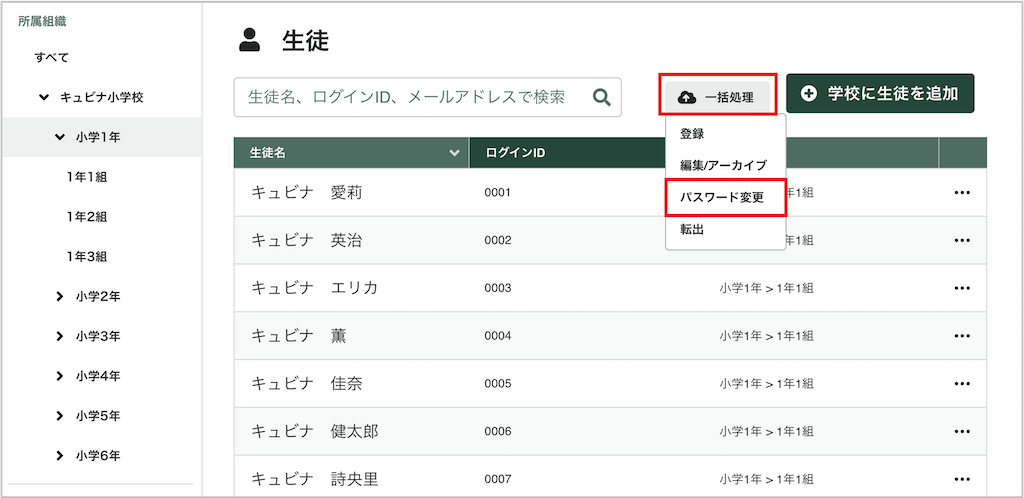Screen dimensions: 1024x498
Task: Click login ID 0005
Action: pyautogui.click(x=498, y=383)
